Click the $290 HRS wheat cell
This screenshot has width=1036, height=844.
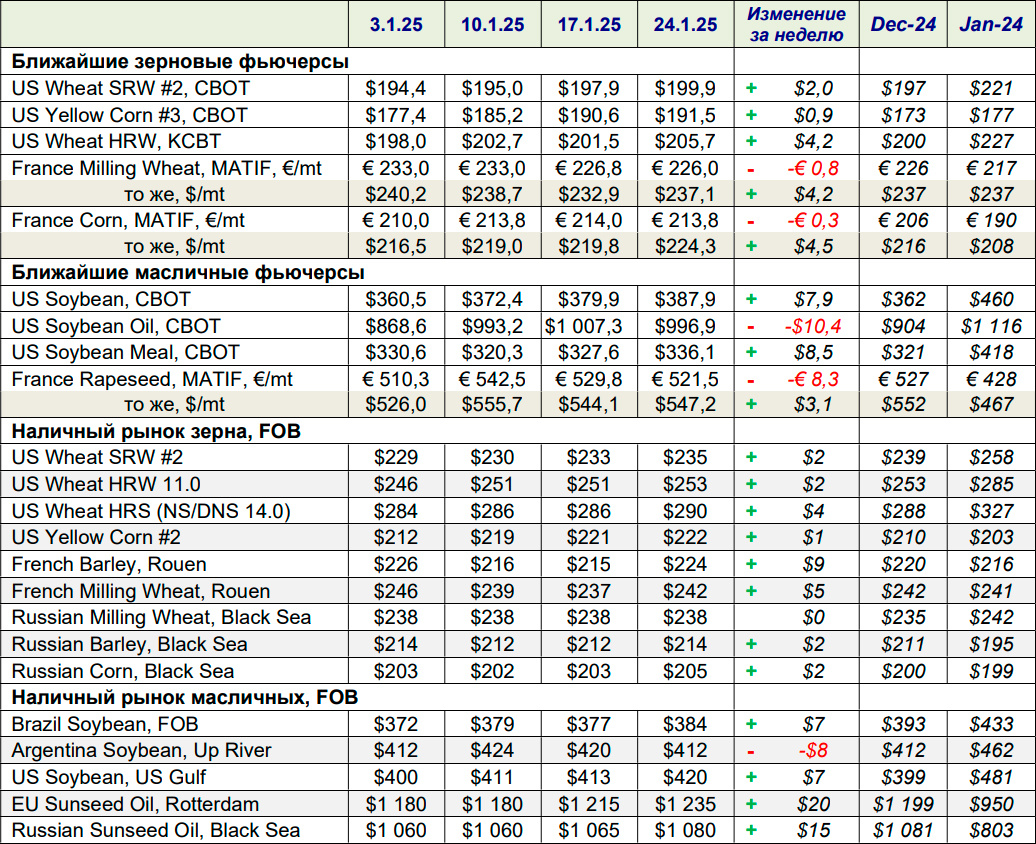tap(685, 511)
